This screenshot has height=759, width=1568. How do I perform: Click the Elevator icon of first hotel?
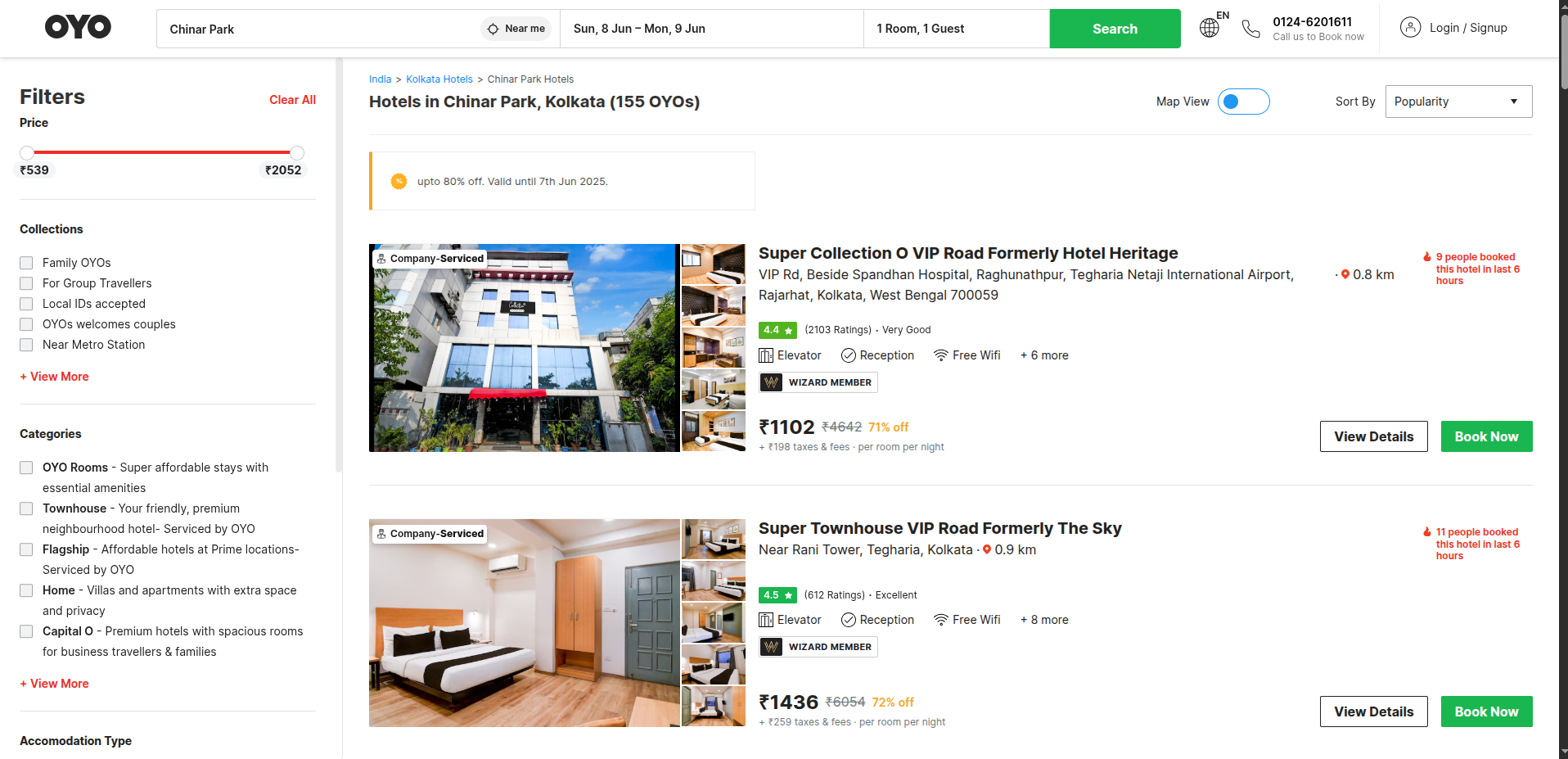pyautogui.click(x=766, y=355)
